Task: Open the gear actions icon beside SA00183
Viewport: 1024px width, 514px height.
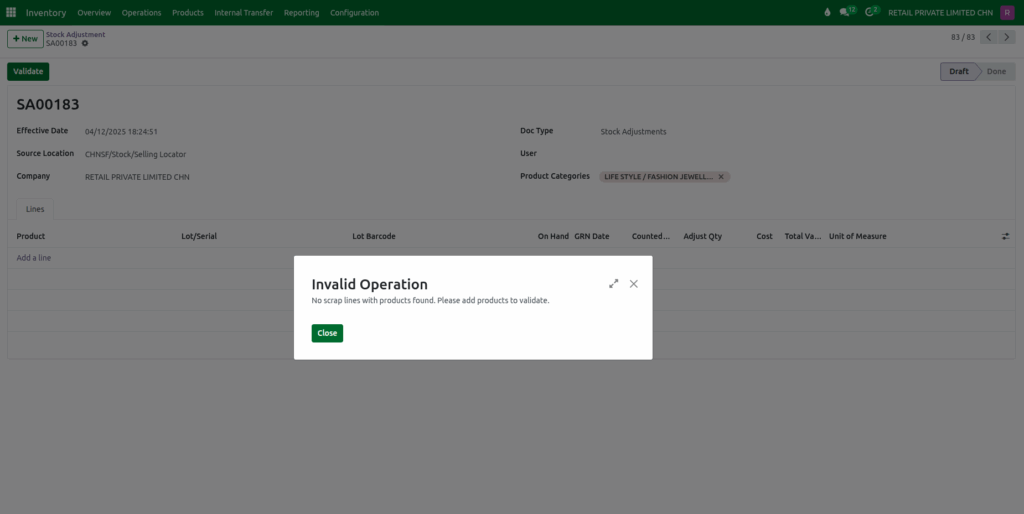Action: click(x=85, y=43)
